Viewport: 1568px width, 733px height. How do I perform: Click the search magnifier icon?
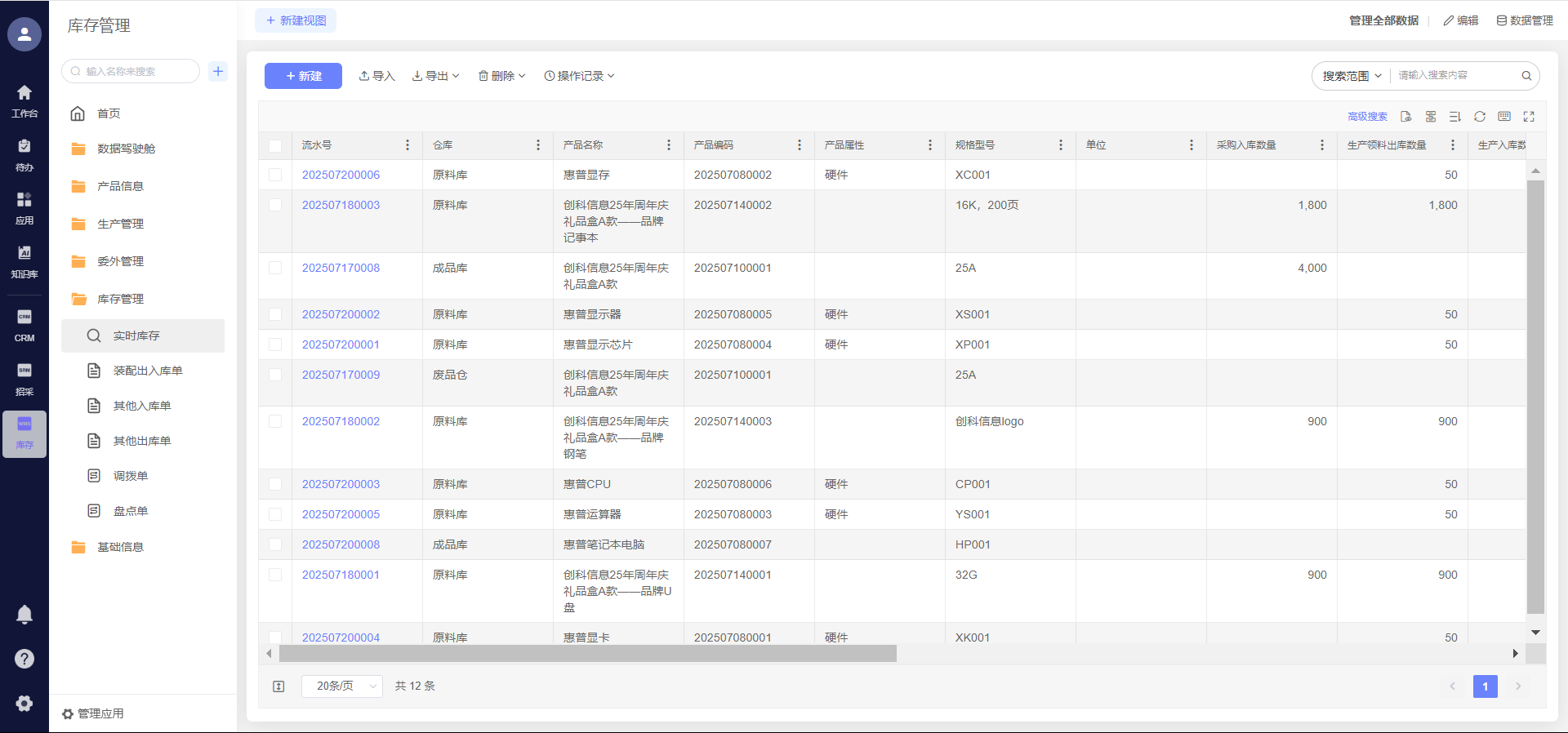1526,76
